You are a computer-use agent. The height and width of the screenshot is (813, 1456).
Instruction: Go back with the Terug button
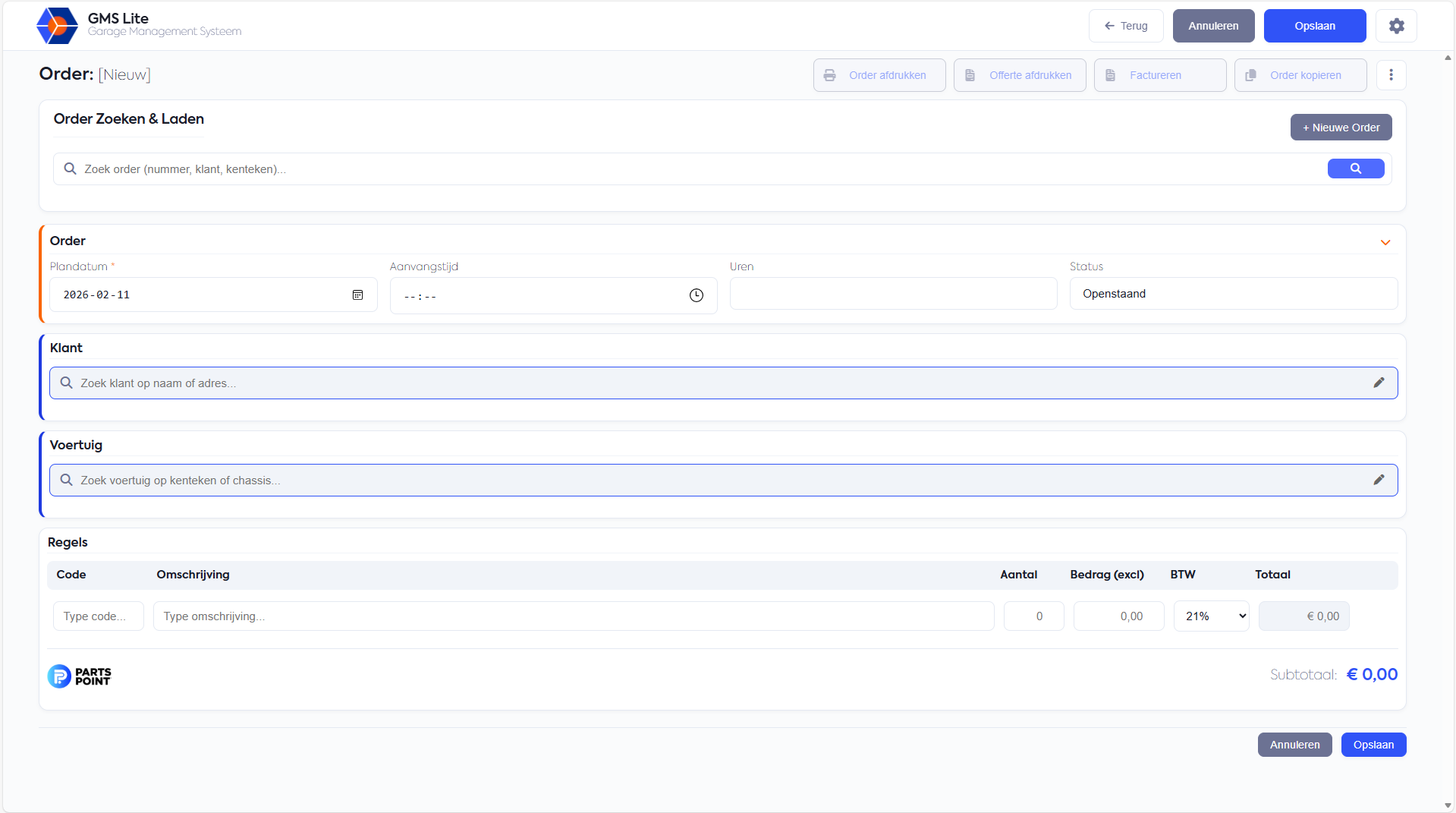[x=1126, y=26]
